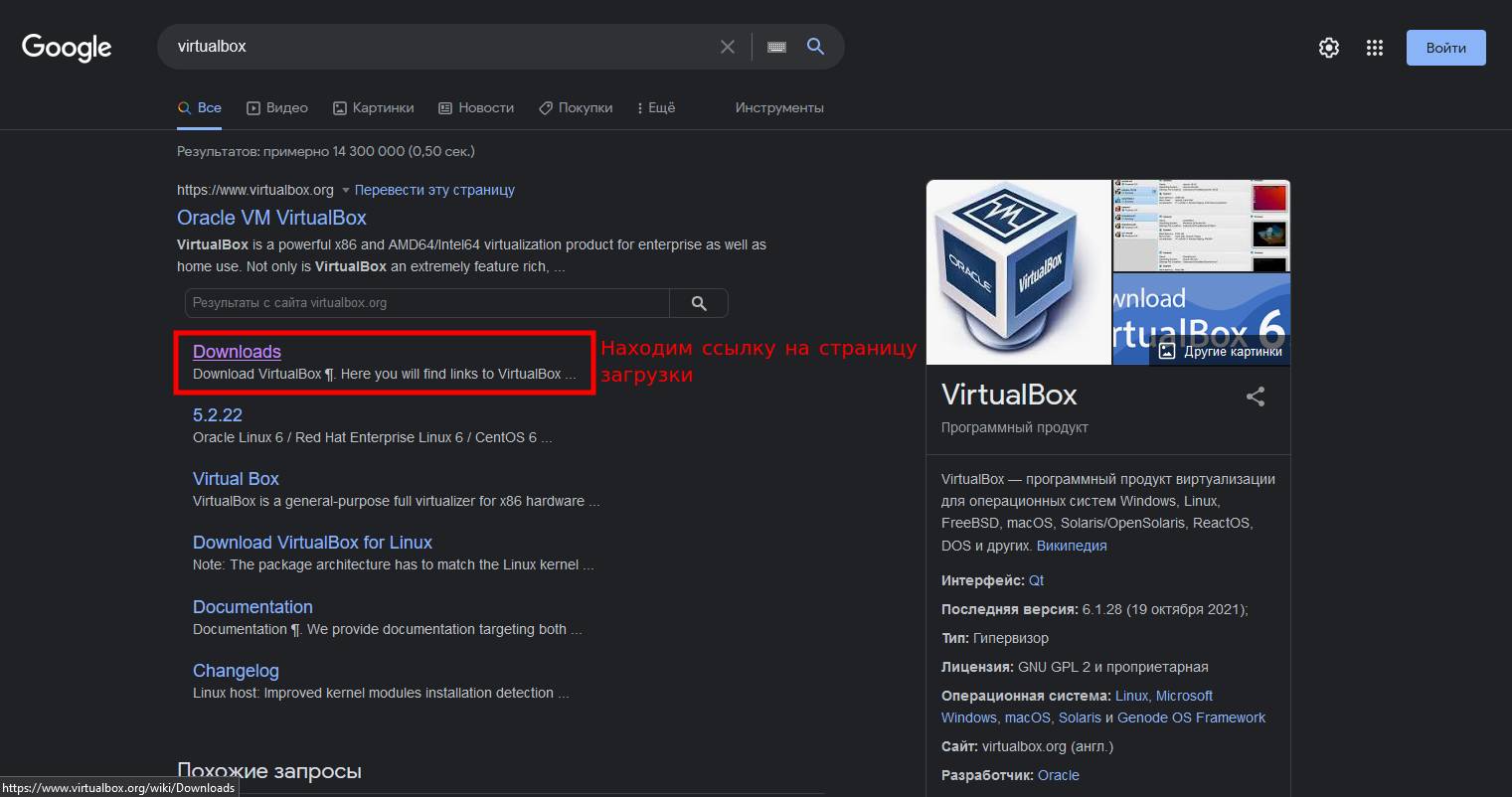This screenshot has width=1512, height=797.
Task: Clear the search box with the X icon
Action: 728,47
